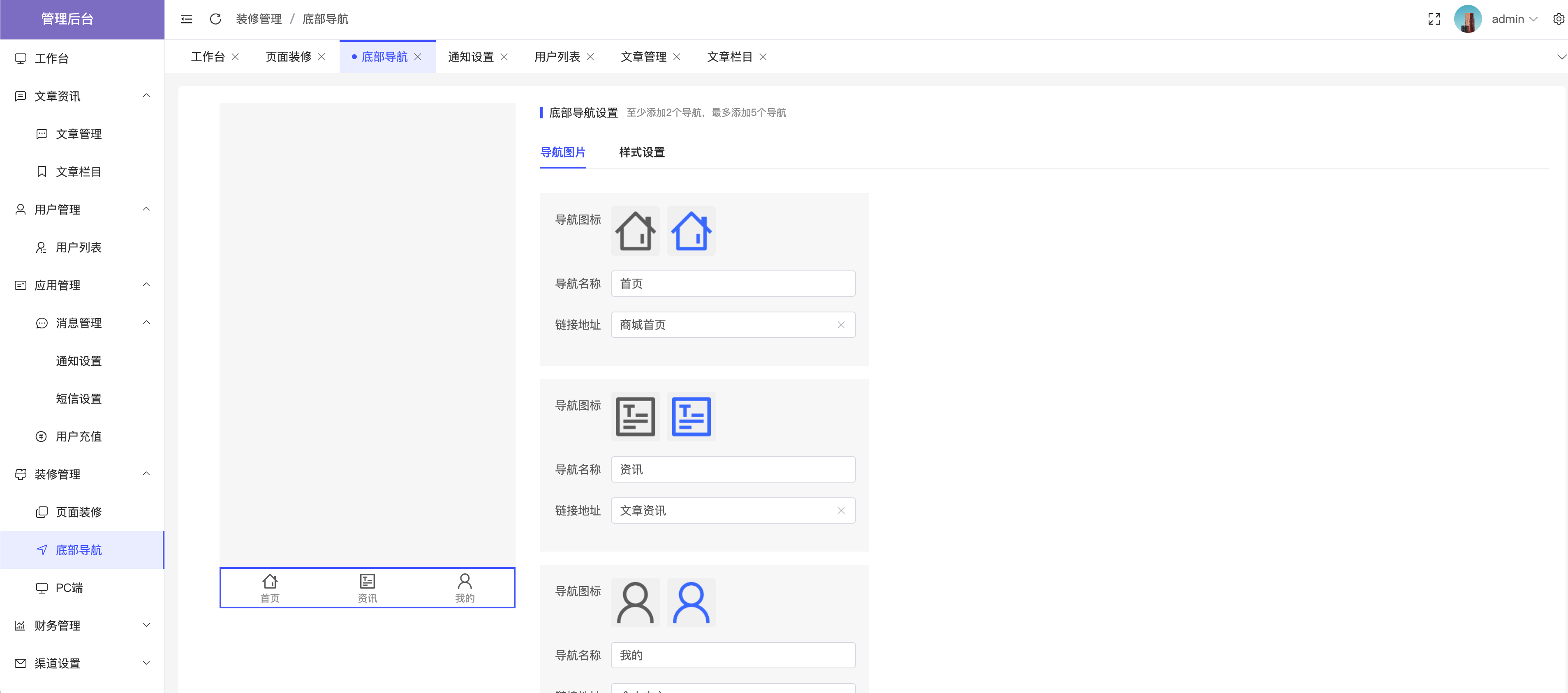This screenshot has height=693, width=1568.
Task: Collapse the 应用管理 sidebar group
Action: tap(82, 285)
